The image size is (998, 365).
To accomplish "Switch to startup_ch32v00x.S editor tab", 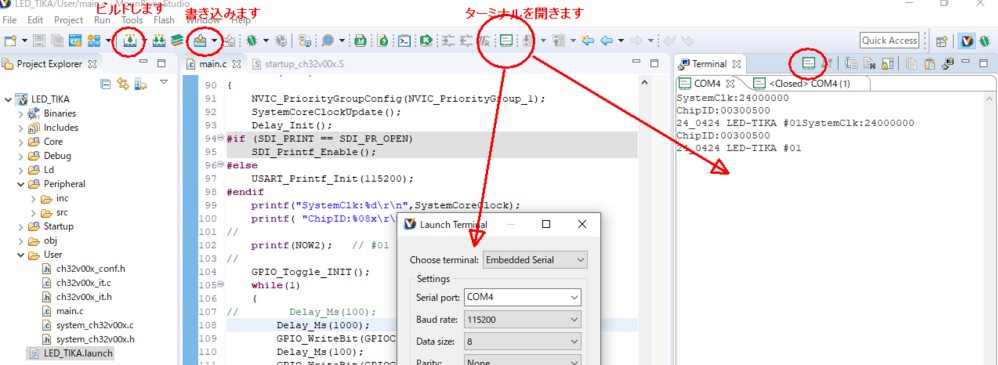I will 298,64.
